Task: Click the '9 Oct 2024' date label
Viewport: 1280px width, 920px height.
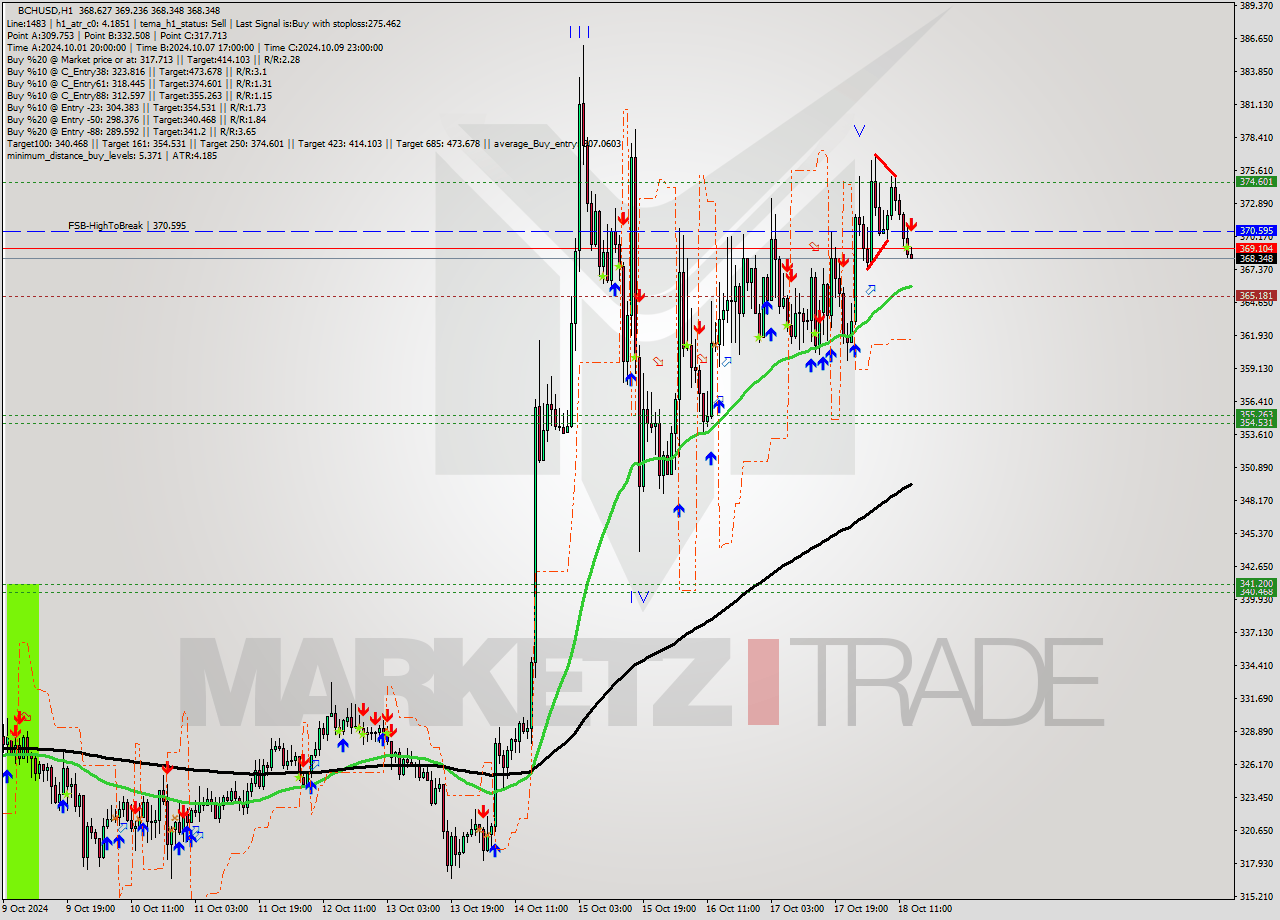Action: pos(24,909)
